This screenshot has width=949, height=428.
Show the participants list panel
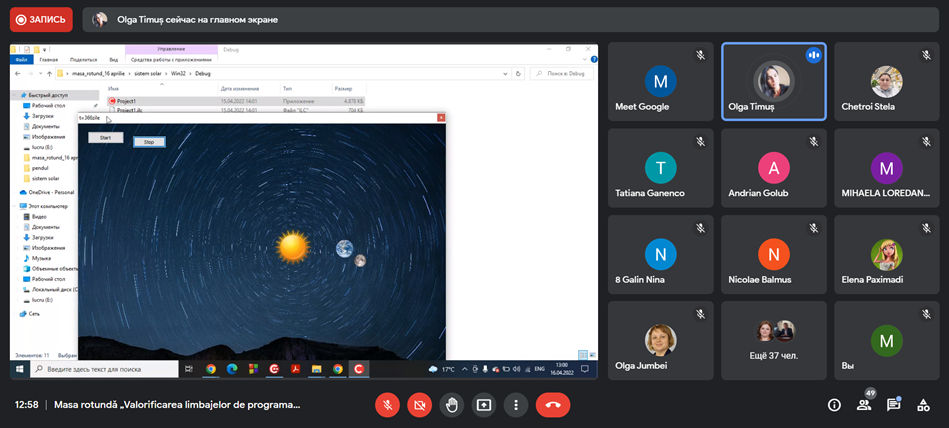click(x=864, y=405)
